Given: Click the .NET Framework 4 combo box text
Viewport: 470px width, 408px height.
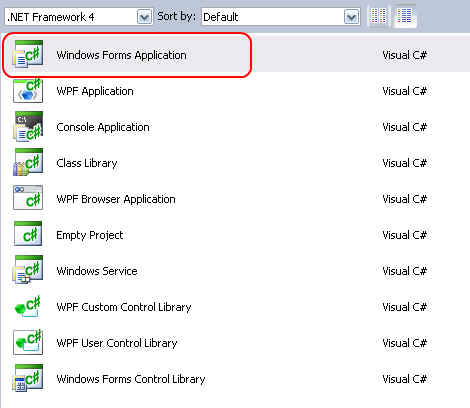Looking at the screenshot, I should pyautogui.click(x=51, y=17).
